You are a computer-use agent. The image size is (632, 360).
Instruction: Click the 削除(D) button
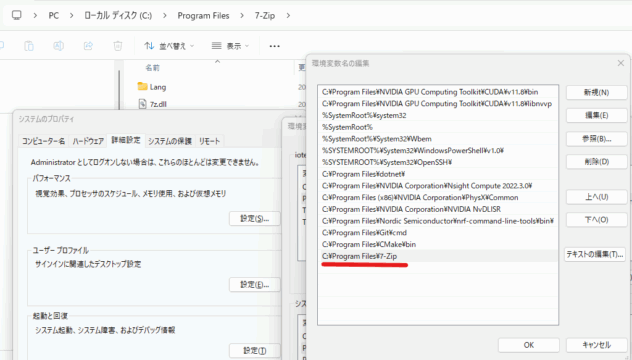pyautogui.click(x=597, y=162)
